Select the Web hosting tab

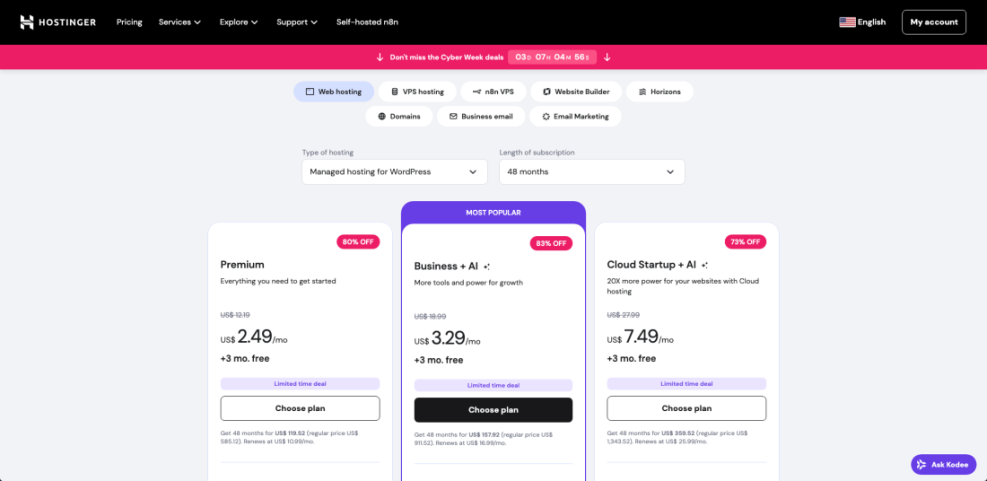pos(334,91)
